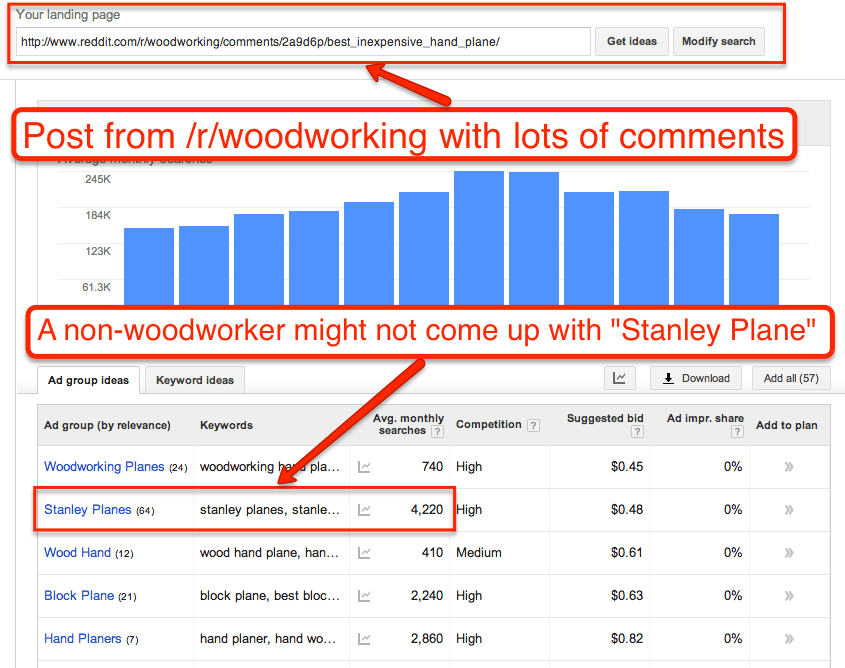The image size is (845, 668).
Task: Open the Woodworking Planes ad group link
Action: pos(104,466)
